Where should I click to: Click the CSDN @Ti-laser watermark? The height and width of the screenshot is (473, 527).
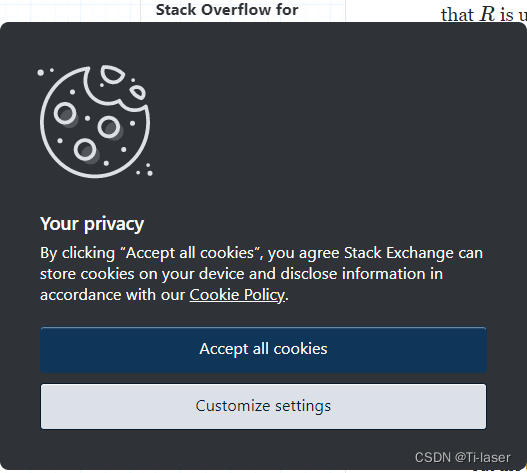pos(462,458)
